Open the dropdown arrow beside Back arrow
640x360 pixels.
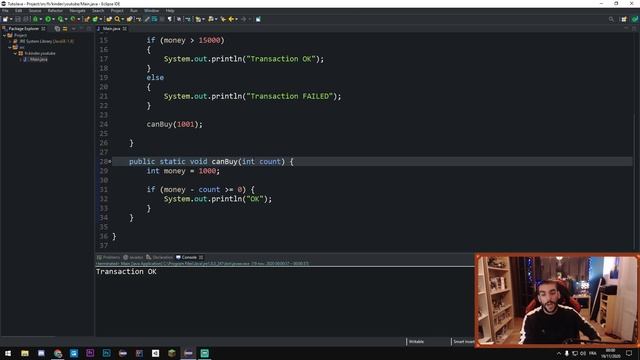[x=236, y=19]
